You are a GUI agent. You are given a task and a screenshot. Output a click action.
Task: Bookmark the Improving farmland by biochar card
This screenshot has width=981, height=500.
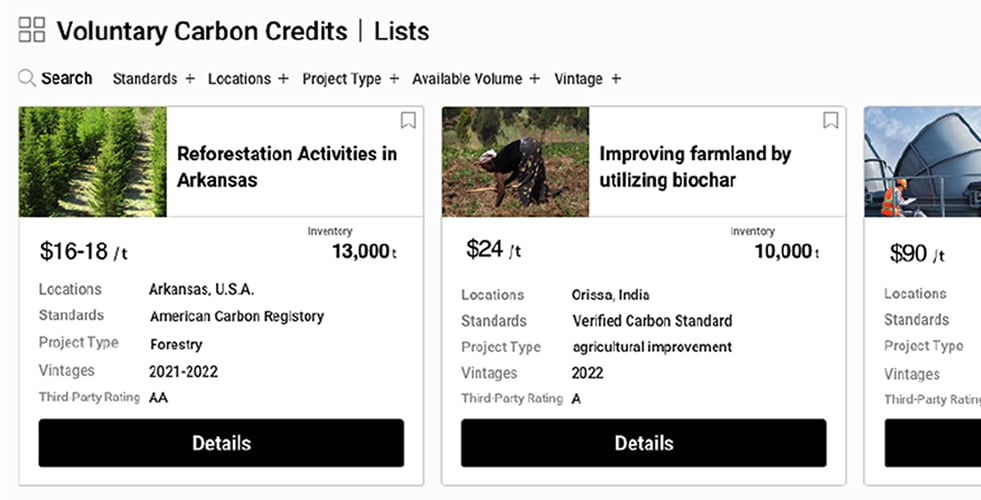[830, 120]
